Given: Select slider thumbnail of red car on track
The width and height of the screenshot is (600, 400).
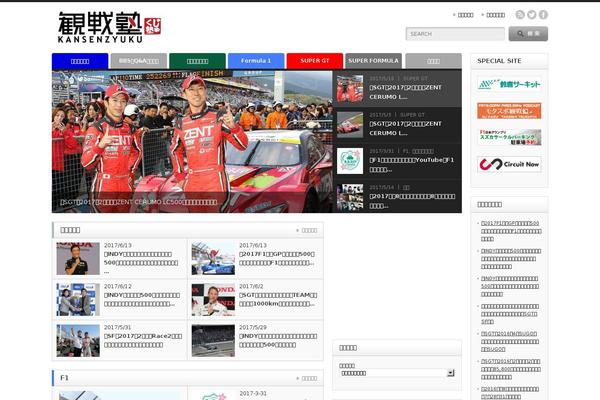Looking at the screenshot, I should pos(350,125).
